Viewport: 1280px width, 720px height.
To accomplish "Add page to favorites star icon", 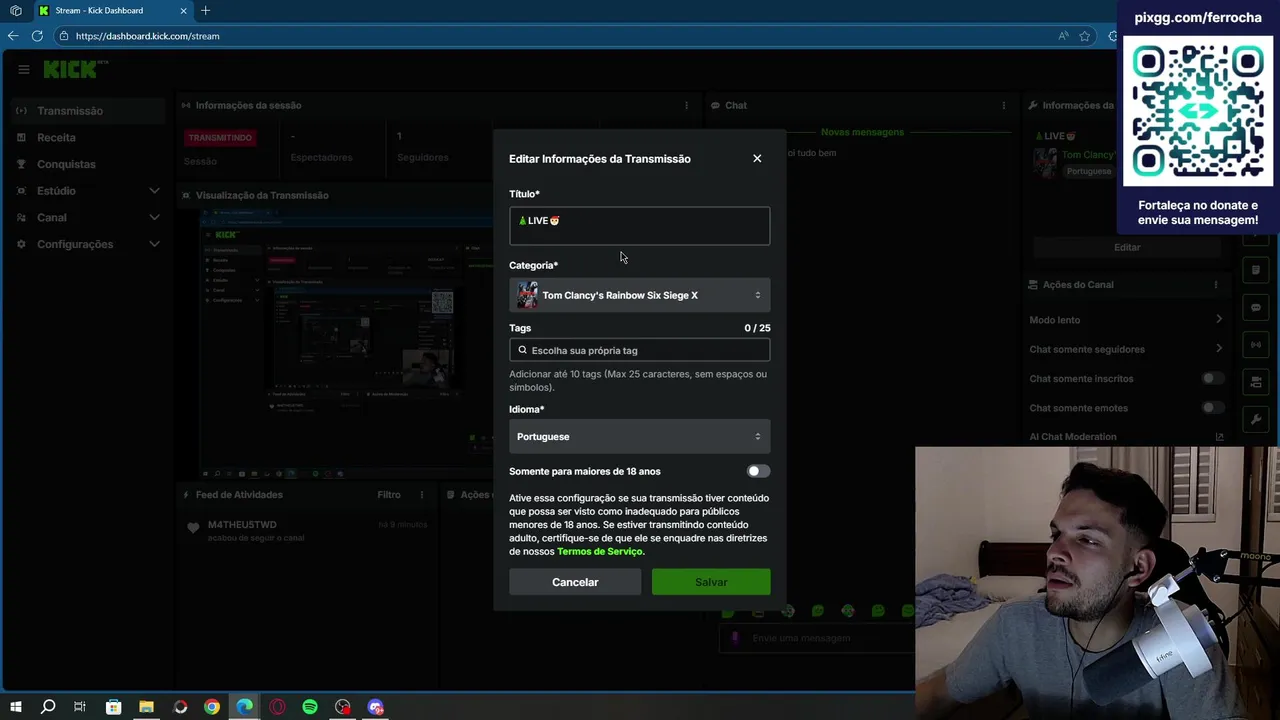I will 1085,36.
